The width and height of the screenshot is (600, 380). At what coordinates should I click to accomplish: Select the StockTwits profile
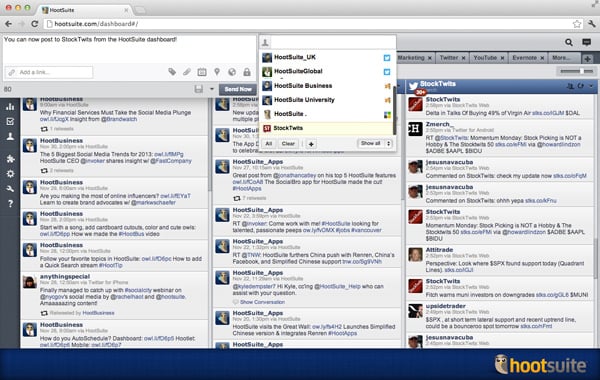(x=326, y=128)
